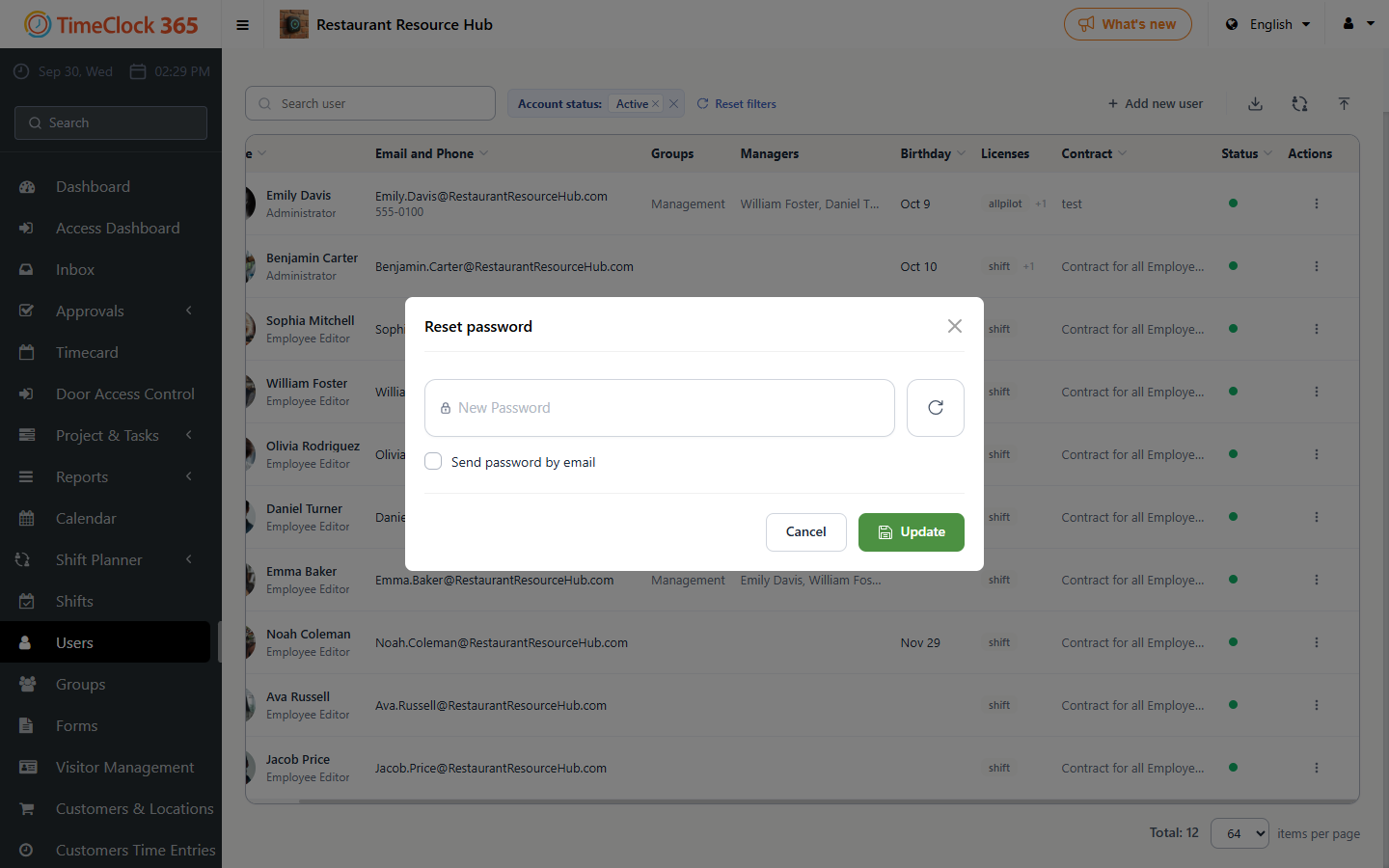Image resolution: width=1389 pixels, height=868 pixels.
Task: Go to Access Dashboard
Action: pos(118,228)
